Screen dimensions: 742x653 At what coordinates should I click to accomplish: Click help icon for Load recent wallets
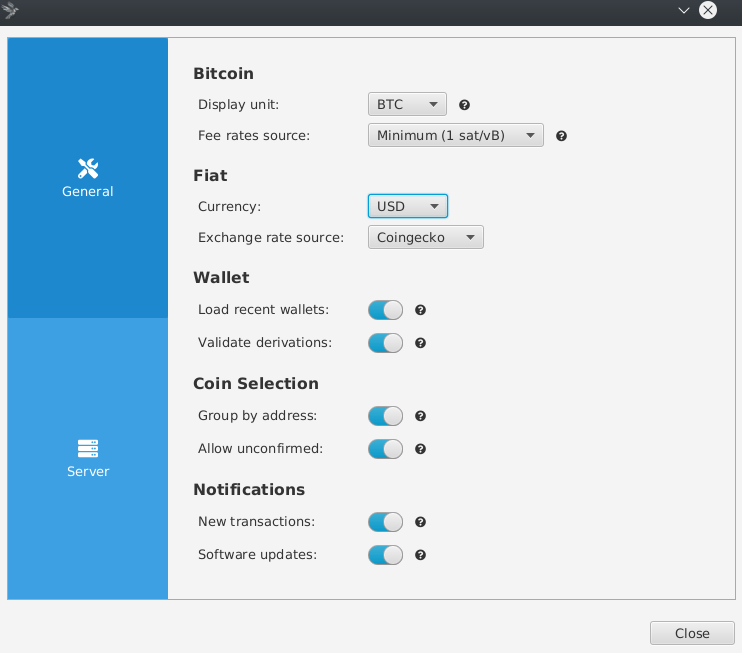[421, 310]
